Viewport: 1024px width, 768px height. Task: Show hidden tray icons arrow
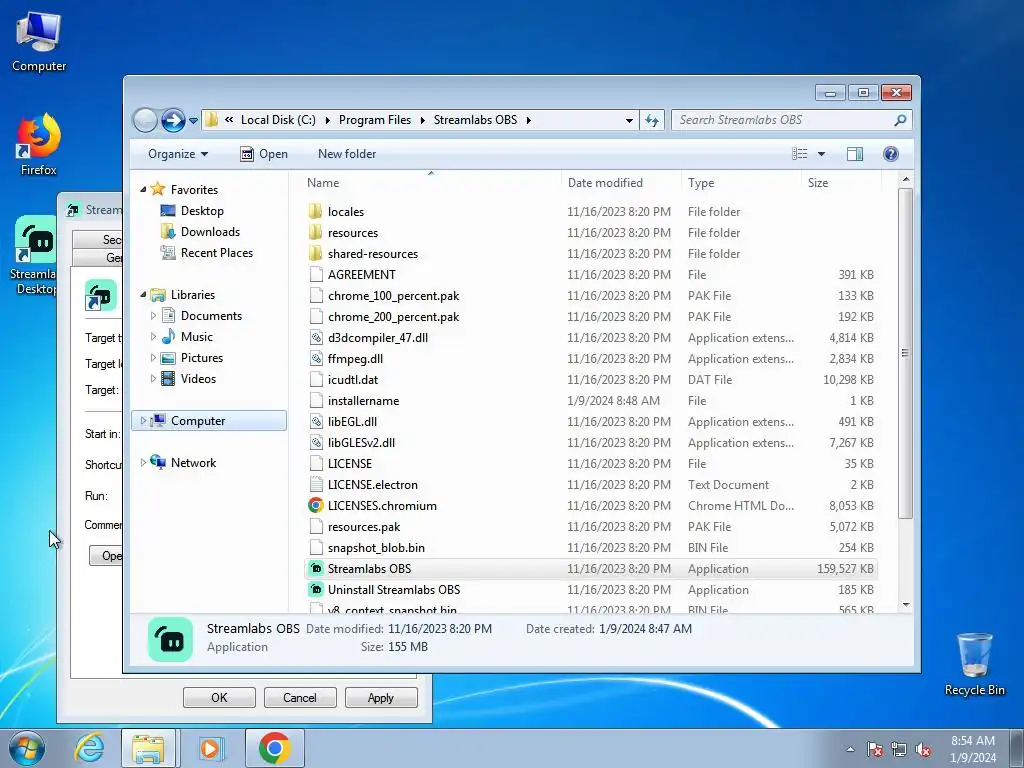[850, 750]
